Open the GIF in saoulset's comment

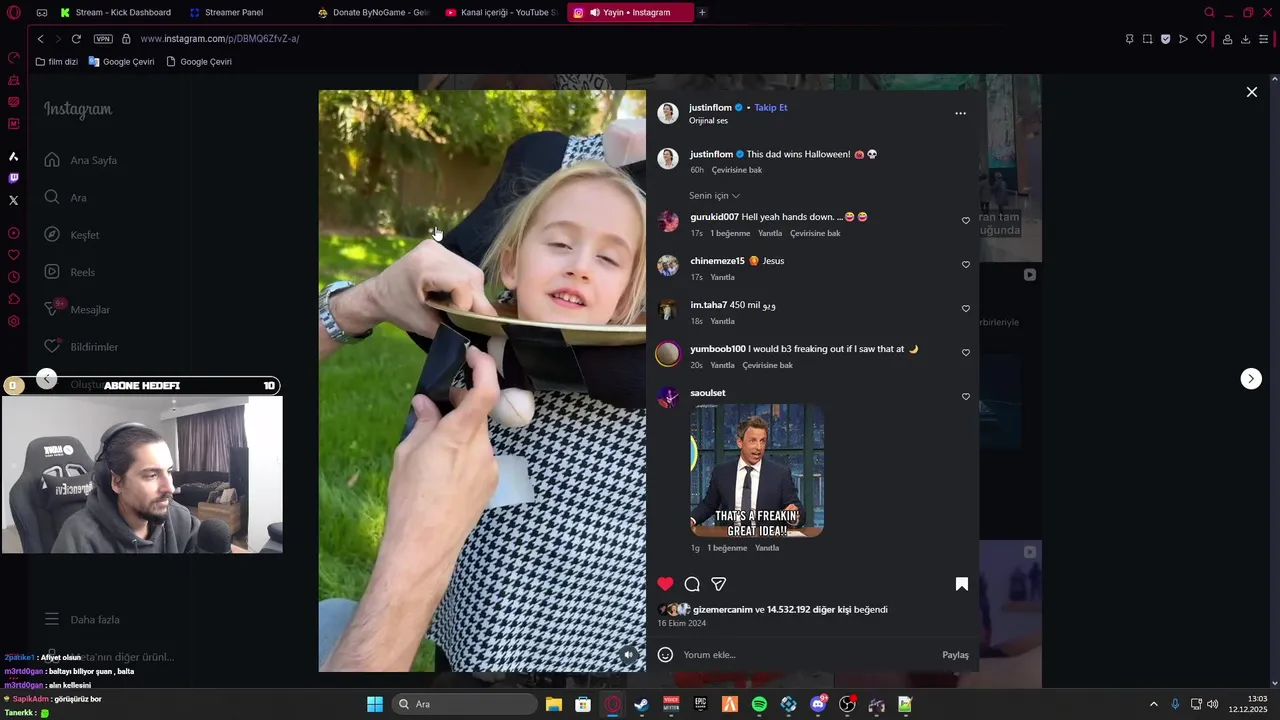757,471
